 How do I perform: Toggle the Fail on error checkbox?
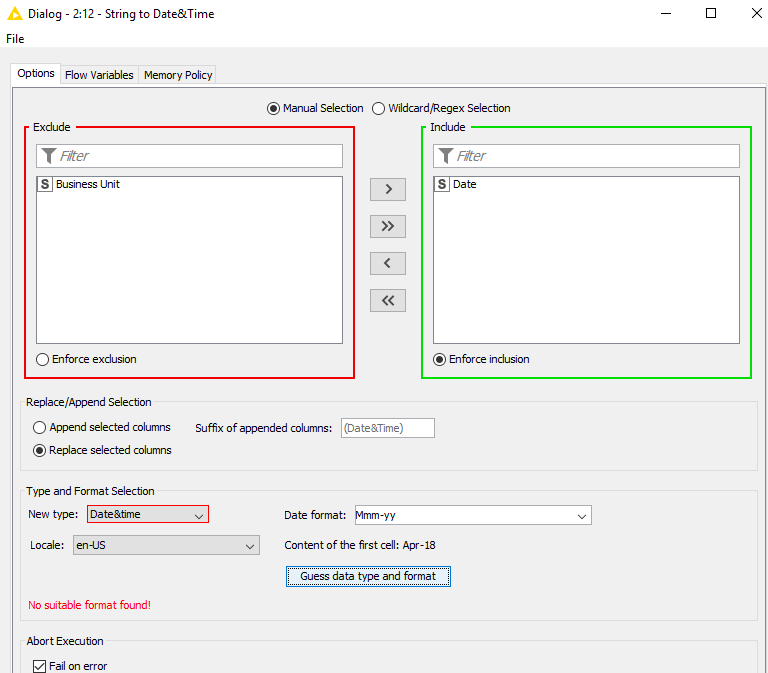(x=40, y=666)
